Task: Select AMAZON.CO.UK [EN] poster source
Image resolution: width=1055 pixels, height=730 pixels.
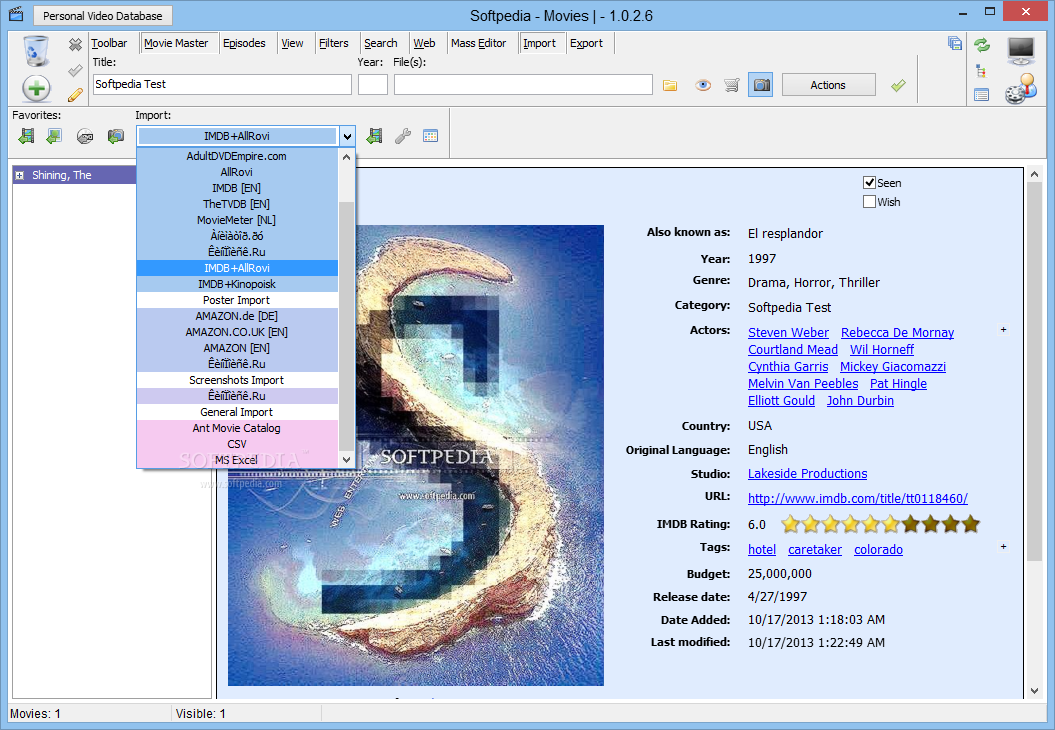Action: pos(237,332)
